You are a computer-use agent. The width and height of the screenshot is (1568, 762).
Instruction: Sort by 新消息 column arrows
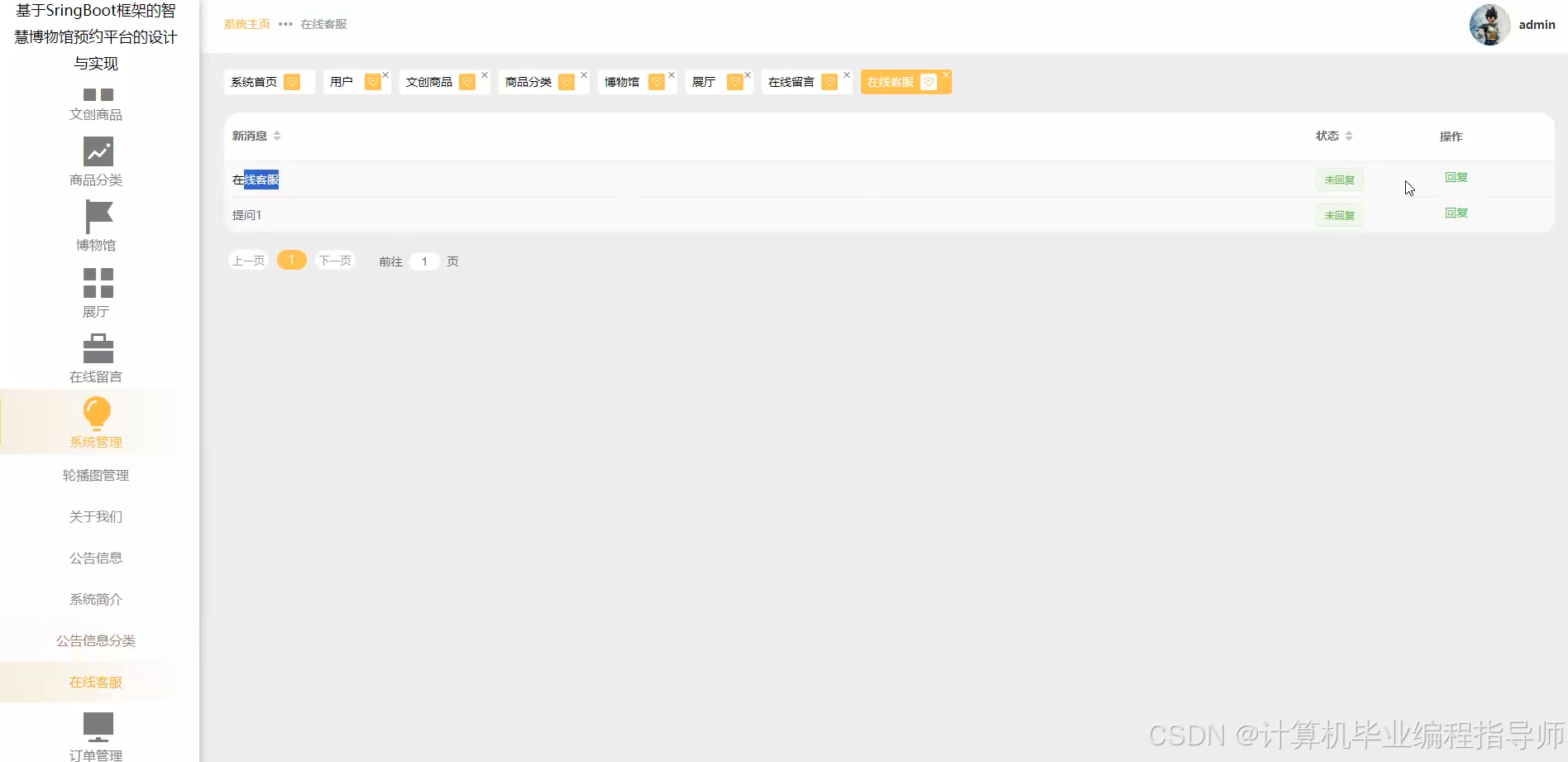[277, 136]
